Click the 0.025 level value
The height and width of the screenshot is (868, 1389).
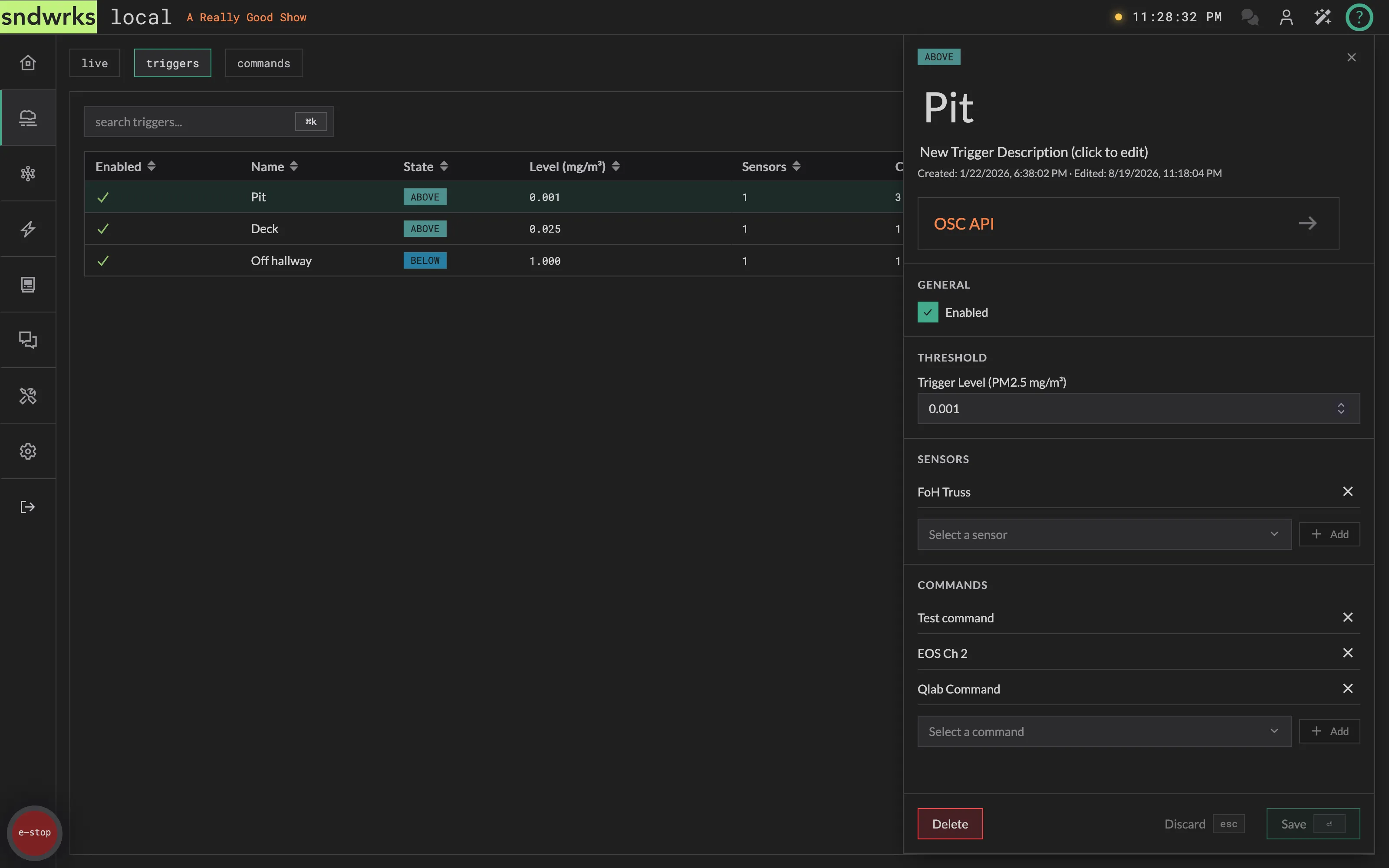click(545, 229)
